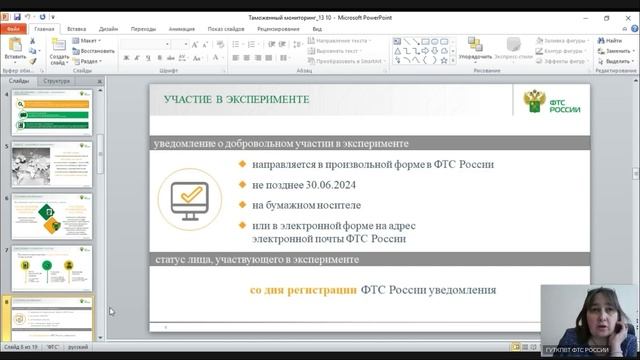Viewport: 640px width, 360px height.
Task: Switch to Outline (Структура) pane tab
Action: click(56, 81)
